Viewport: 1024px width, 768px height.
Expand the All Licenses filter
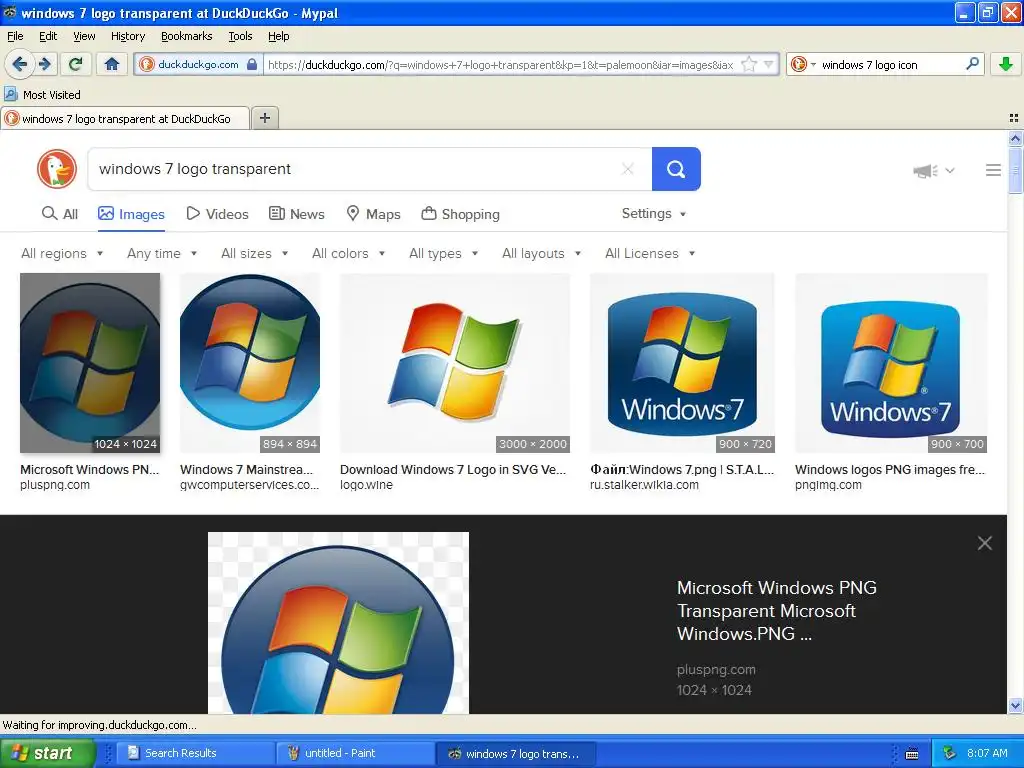click(x=650, y=253)
